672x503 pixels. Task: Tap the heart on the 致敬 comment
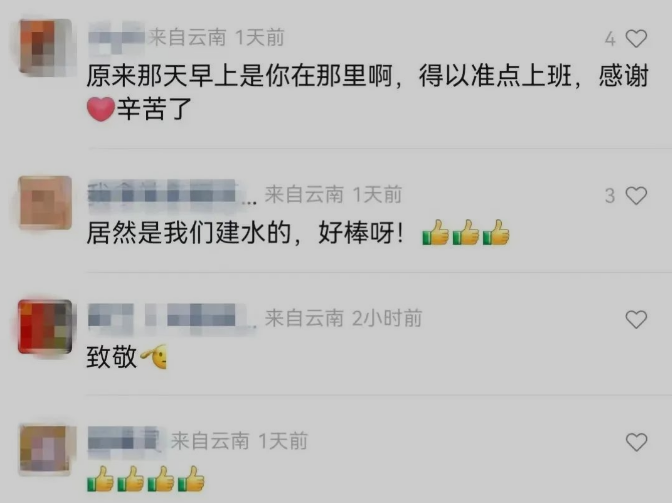(x=636, y=319)
